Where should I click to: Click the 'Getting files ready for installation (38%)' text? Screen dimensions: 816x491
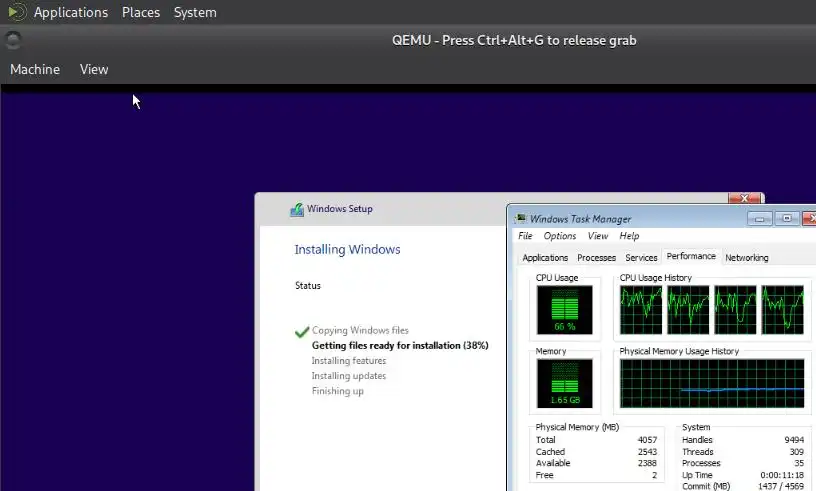[400, 346]
